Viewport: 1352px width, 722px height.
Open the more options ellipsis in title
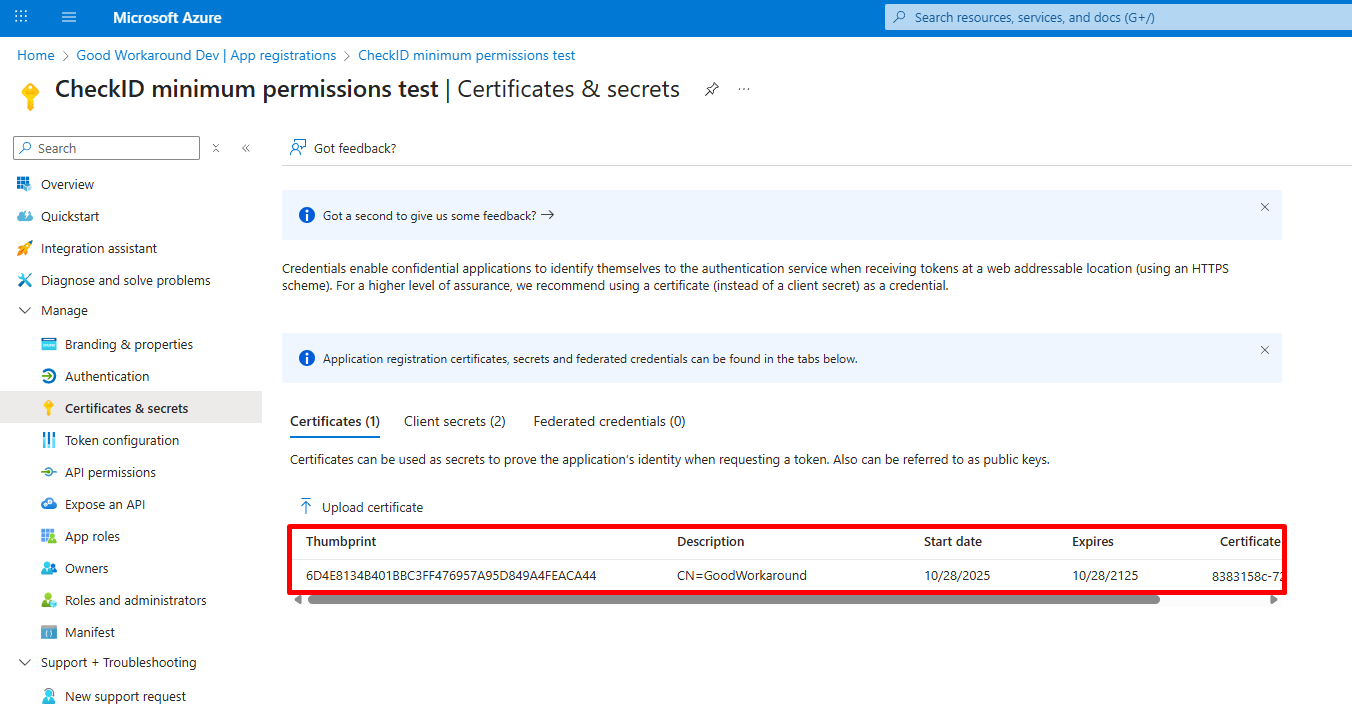point(744,89)
